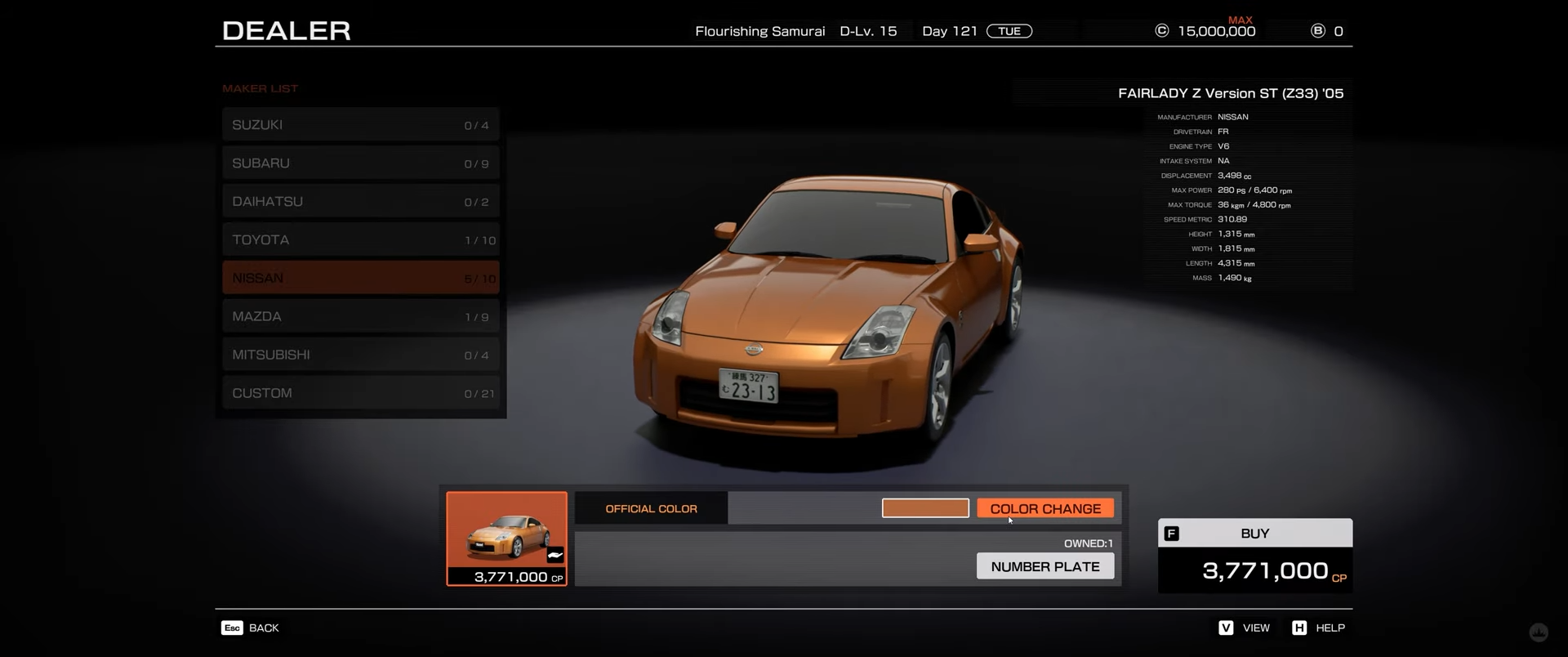Click the B currency icon

pos(1317,31)
